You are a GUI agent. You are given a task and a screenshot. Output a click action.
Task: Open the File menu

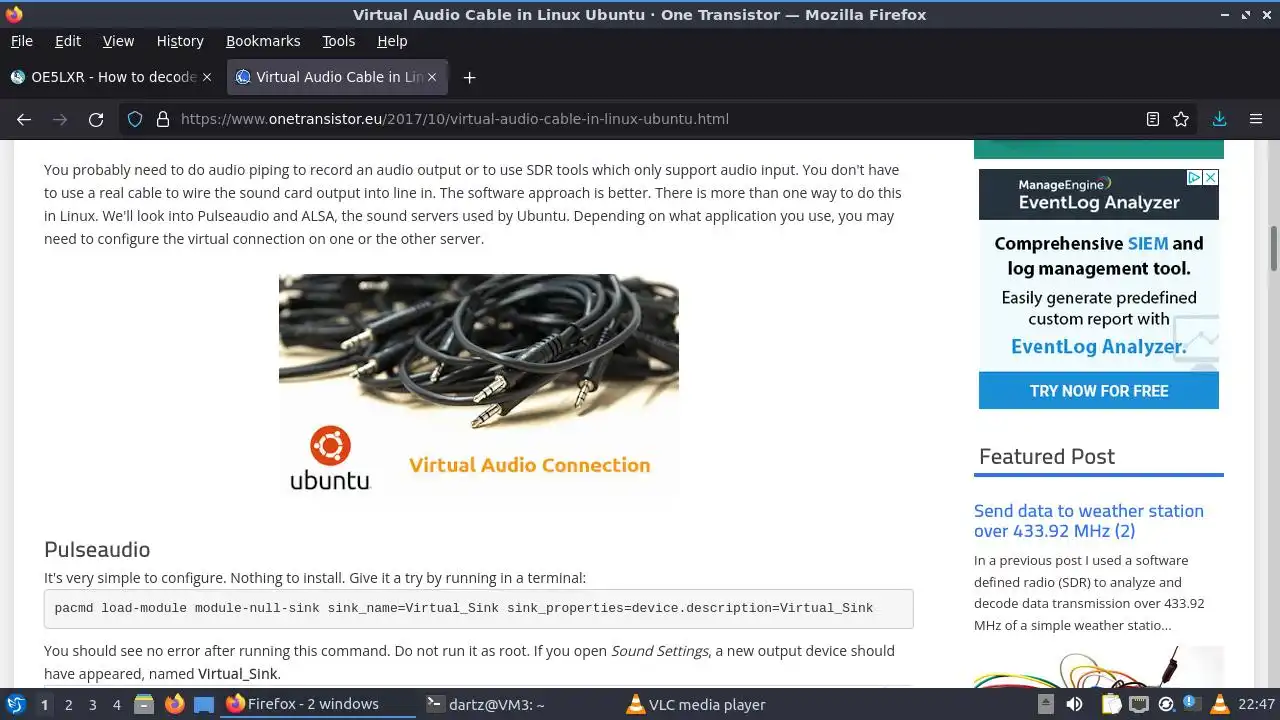click(x=22, y=41)
